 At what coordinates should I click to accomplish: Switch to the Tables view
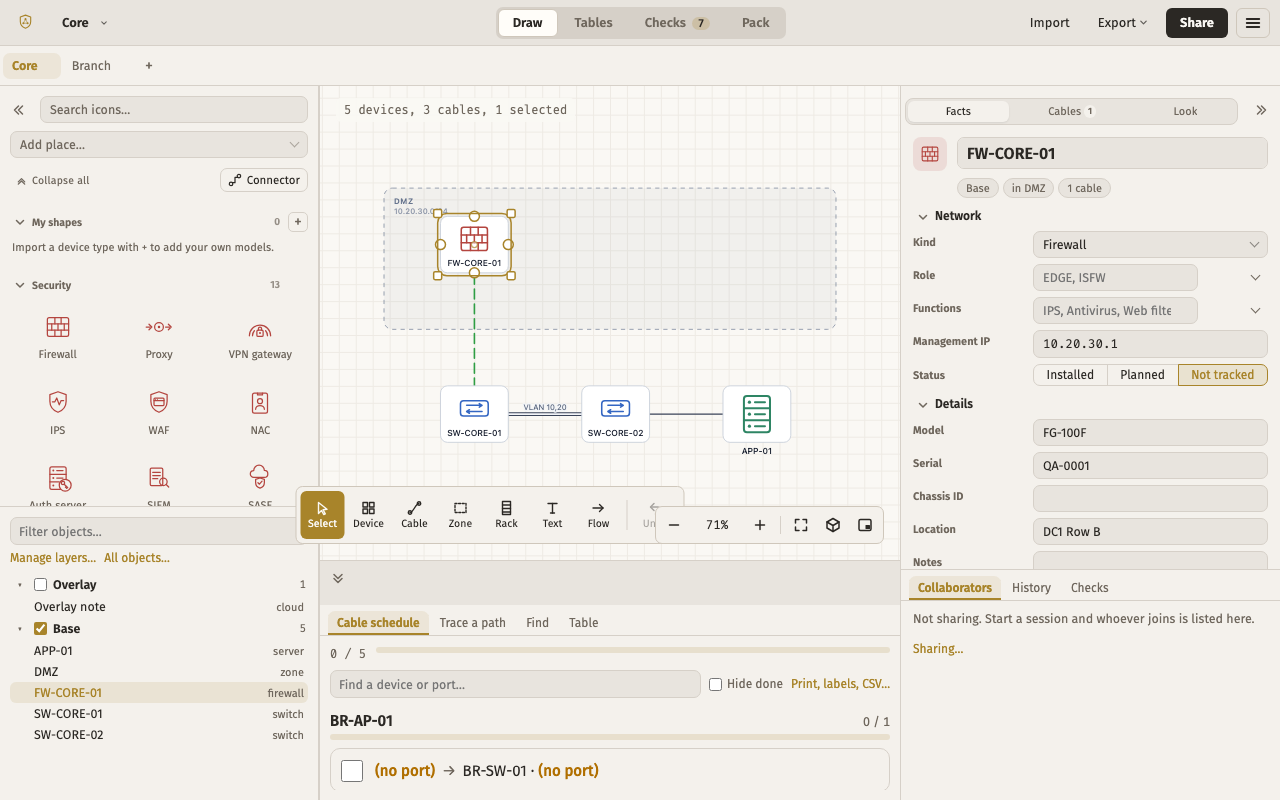pyautogui.click(x=593, y=23)
